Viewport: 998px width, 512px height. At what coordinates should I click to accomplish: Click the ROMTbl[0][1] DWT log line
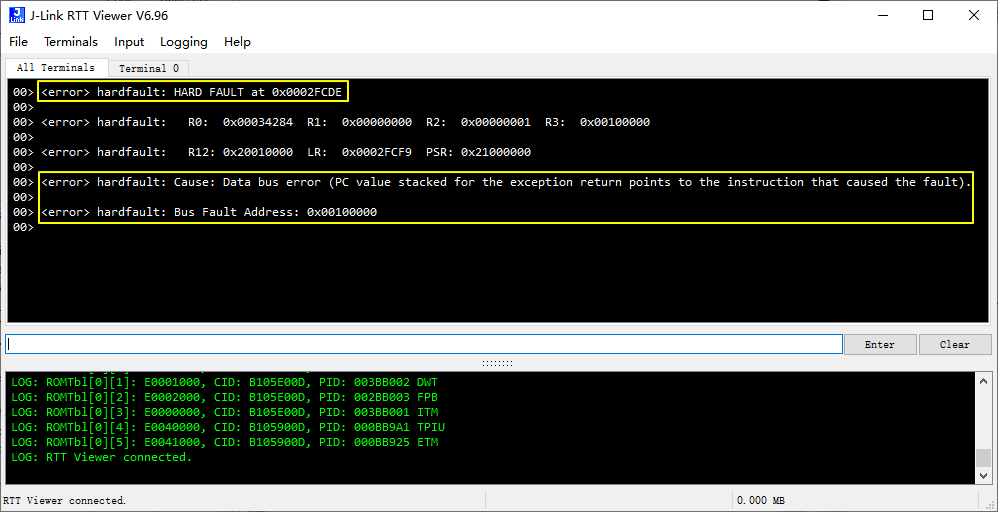pos(225,382)
